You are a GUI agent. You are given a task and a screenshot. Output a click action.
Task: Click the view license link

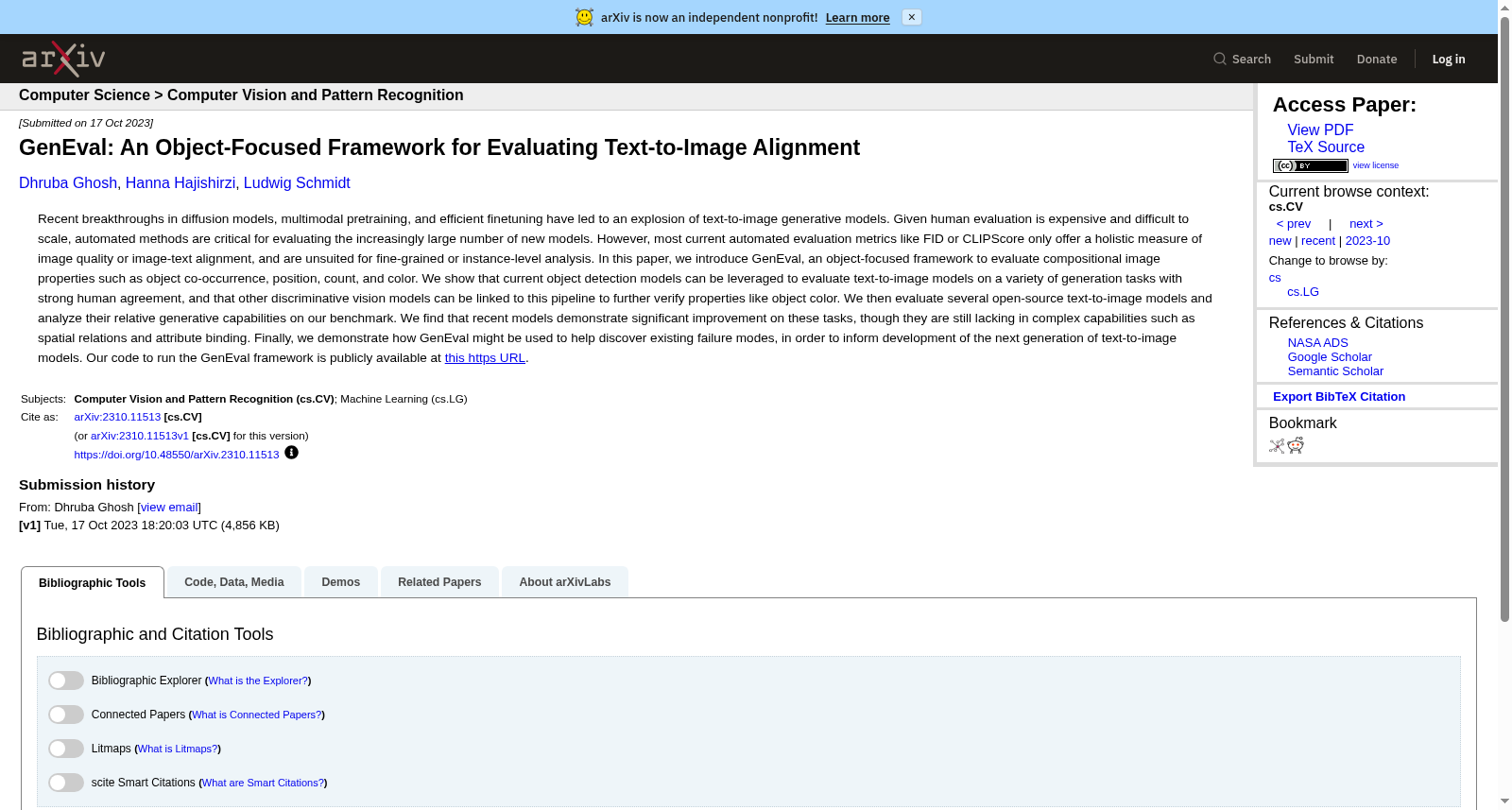tap(1376, 165)
